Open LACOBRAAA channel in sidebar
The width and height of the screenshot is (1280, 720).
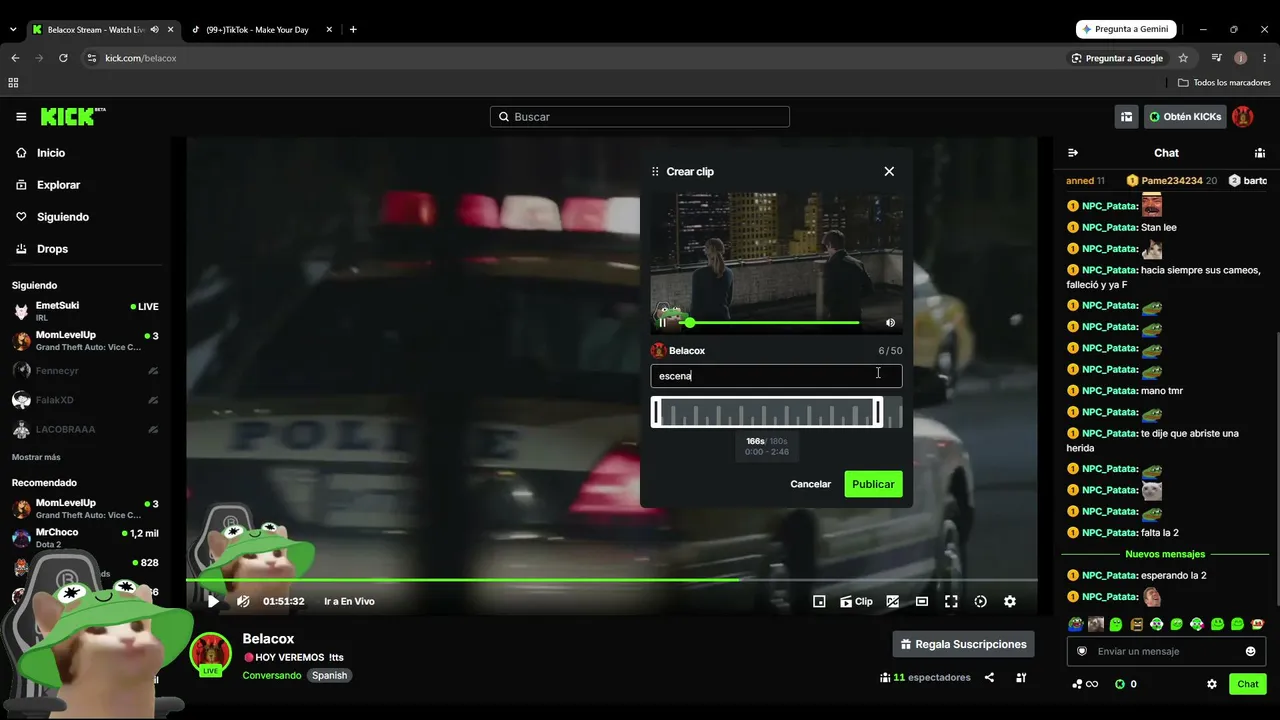pos(86,430)
